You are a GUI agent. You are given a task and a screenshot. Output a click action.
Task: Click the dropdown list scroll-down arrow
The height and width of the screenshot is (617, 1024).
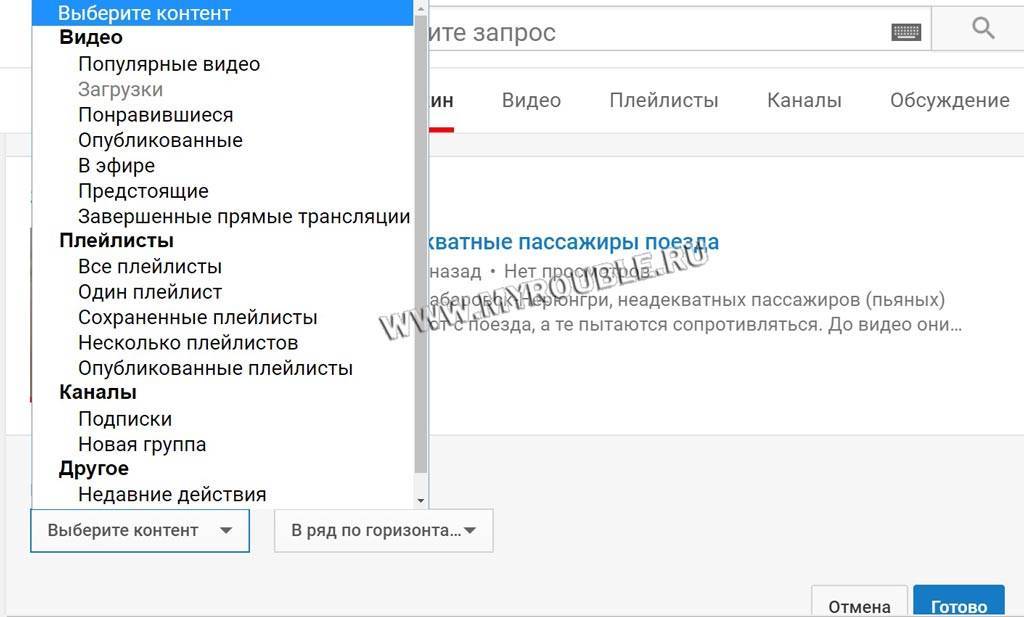tap(421, 499)
